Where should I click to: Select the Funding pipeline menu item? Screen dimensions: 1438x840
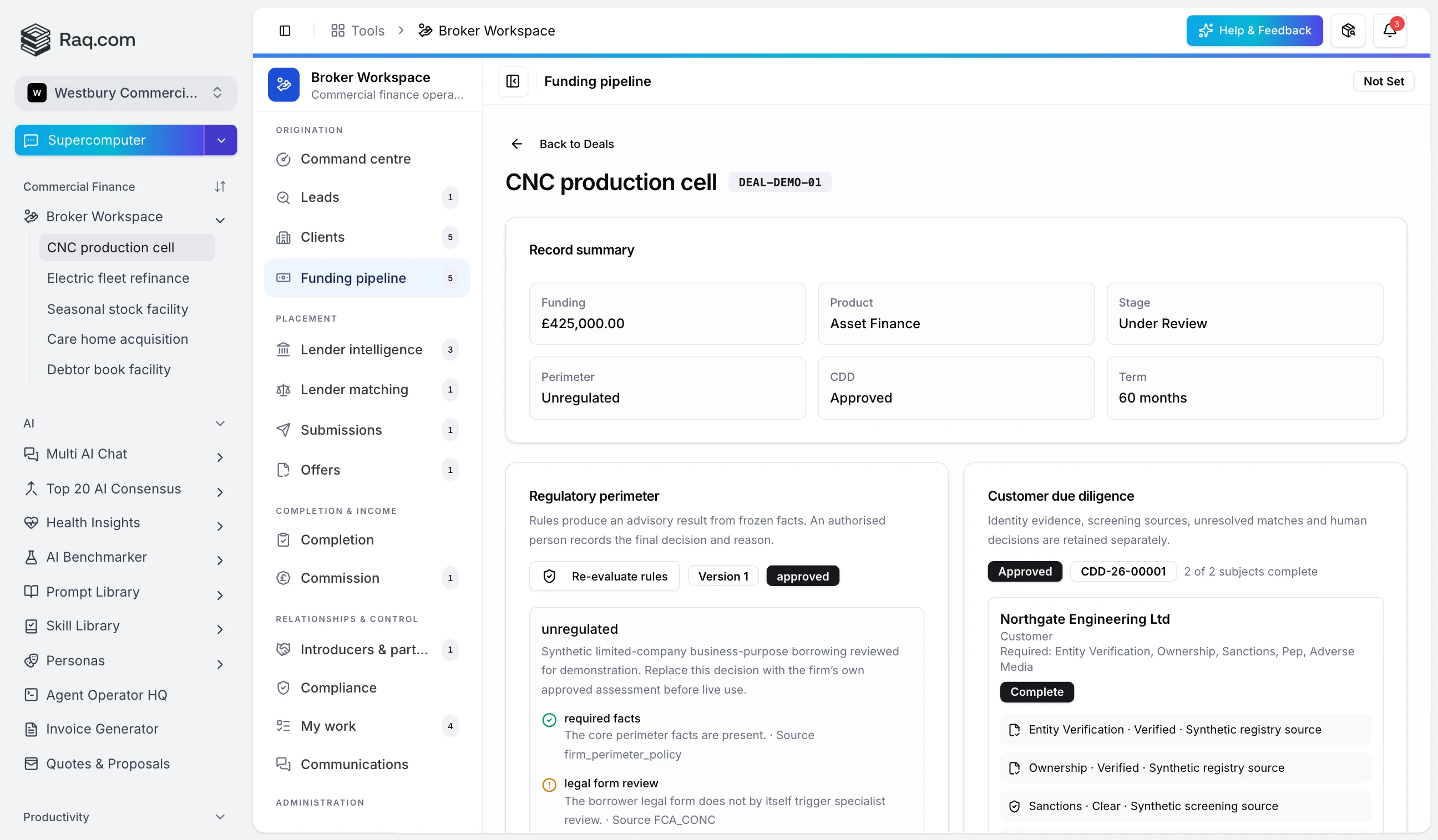(367, 278)
